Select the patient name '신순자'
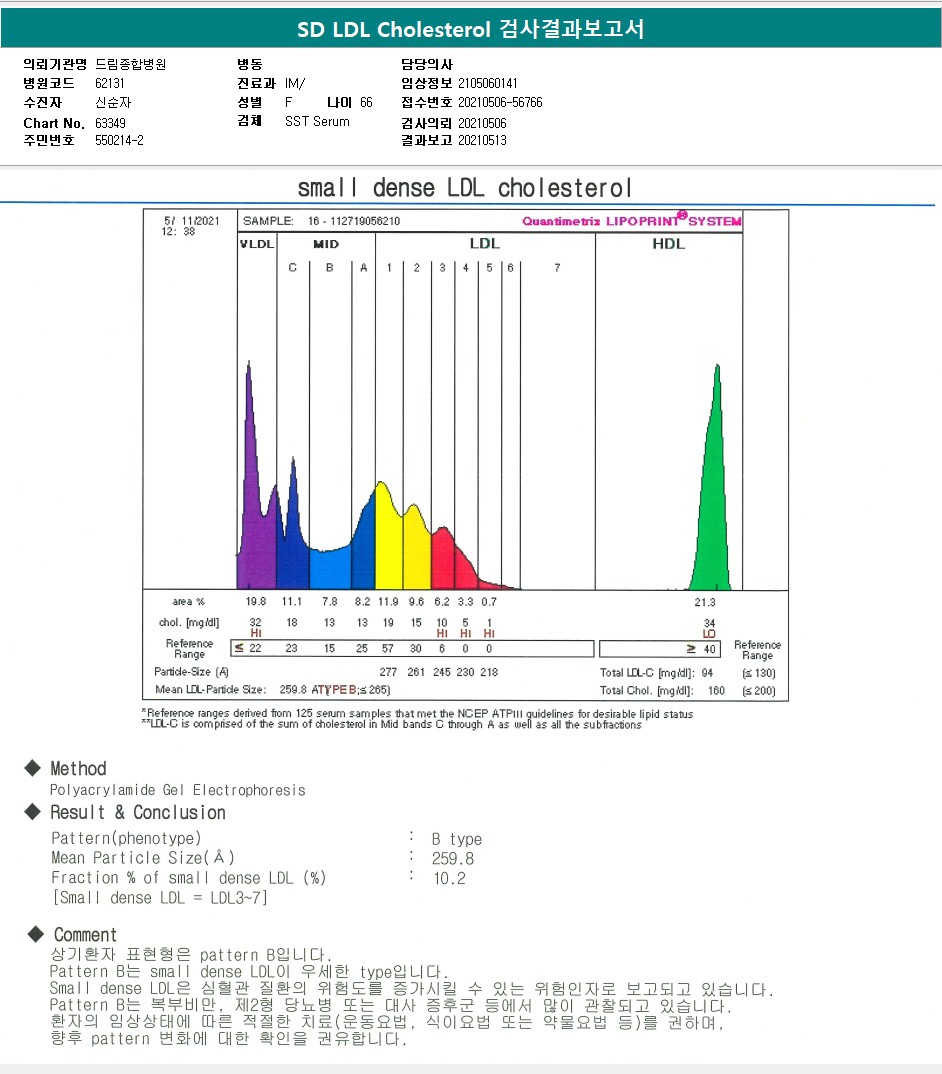The width and height of the screenshot is (942, 1074). (x=113, y=102)
